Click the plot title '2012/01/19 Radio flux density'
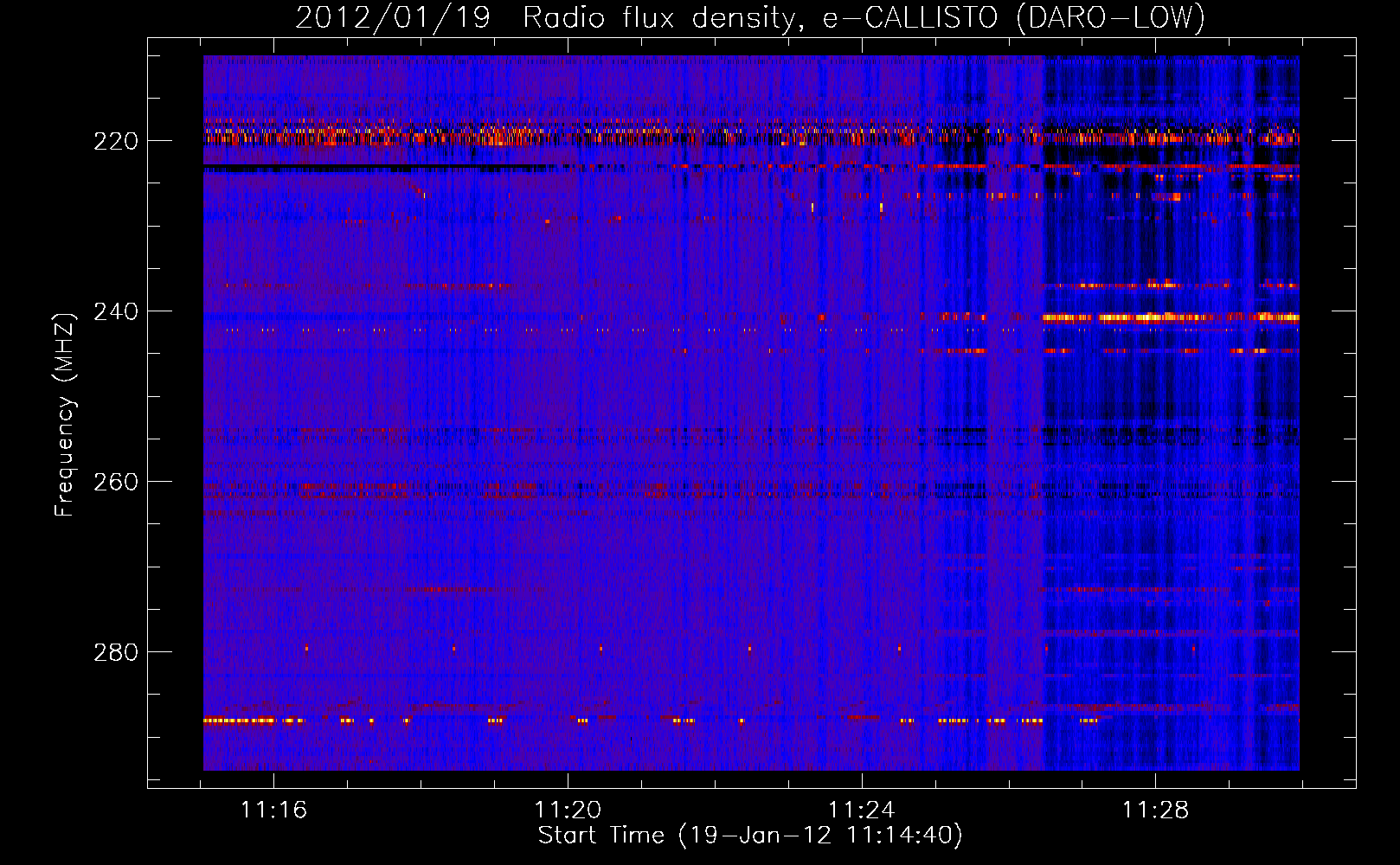1400x865 pixels. [545, 17]
